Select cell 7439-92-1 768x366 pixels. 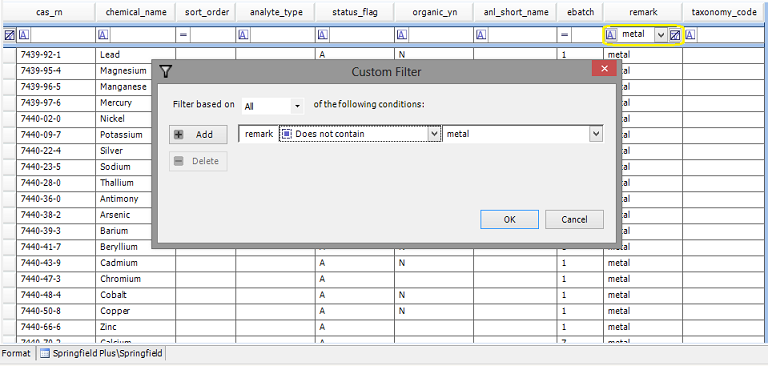pos(56,55)
